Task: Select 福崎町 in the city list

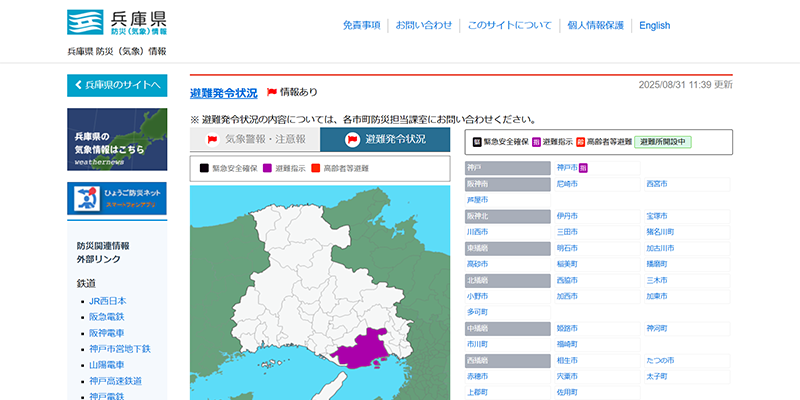Action: click(567, 344)
